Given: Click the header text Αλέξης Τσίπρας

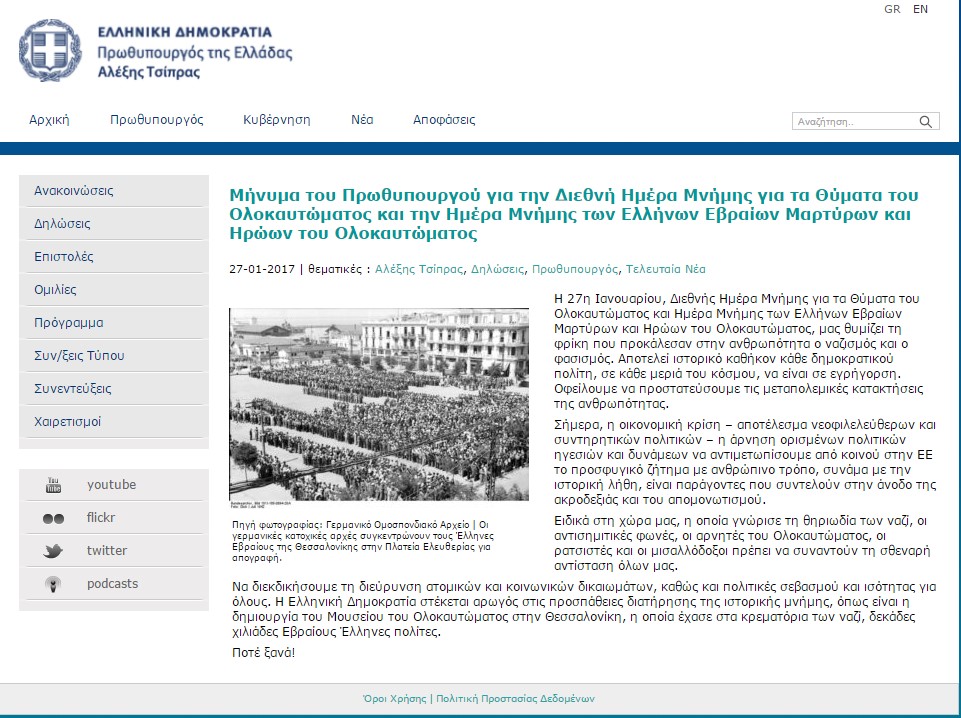Looking at the screenshot, I should click(x=149, y=72).
